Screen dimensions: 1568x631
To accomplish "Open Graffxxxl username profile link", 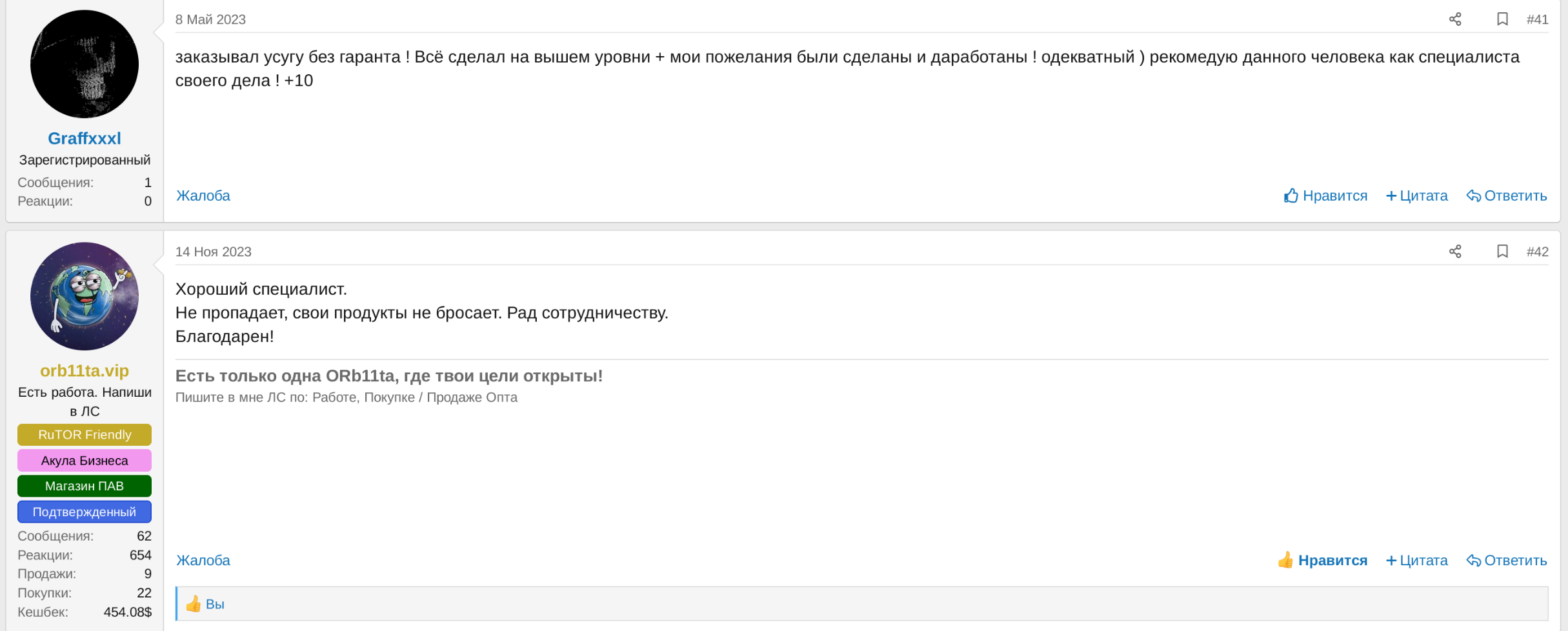I will (85, 139).
